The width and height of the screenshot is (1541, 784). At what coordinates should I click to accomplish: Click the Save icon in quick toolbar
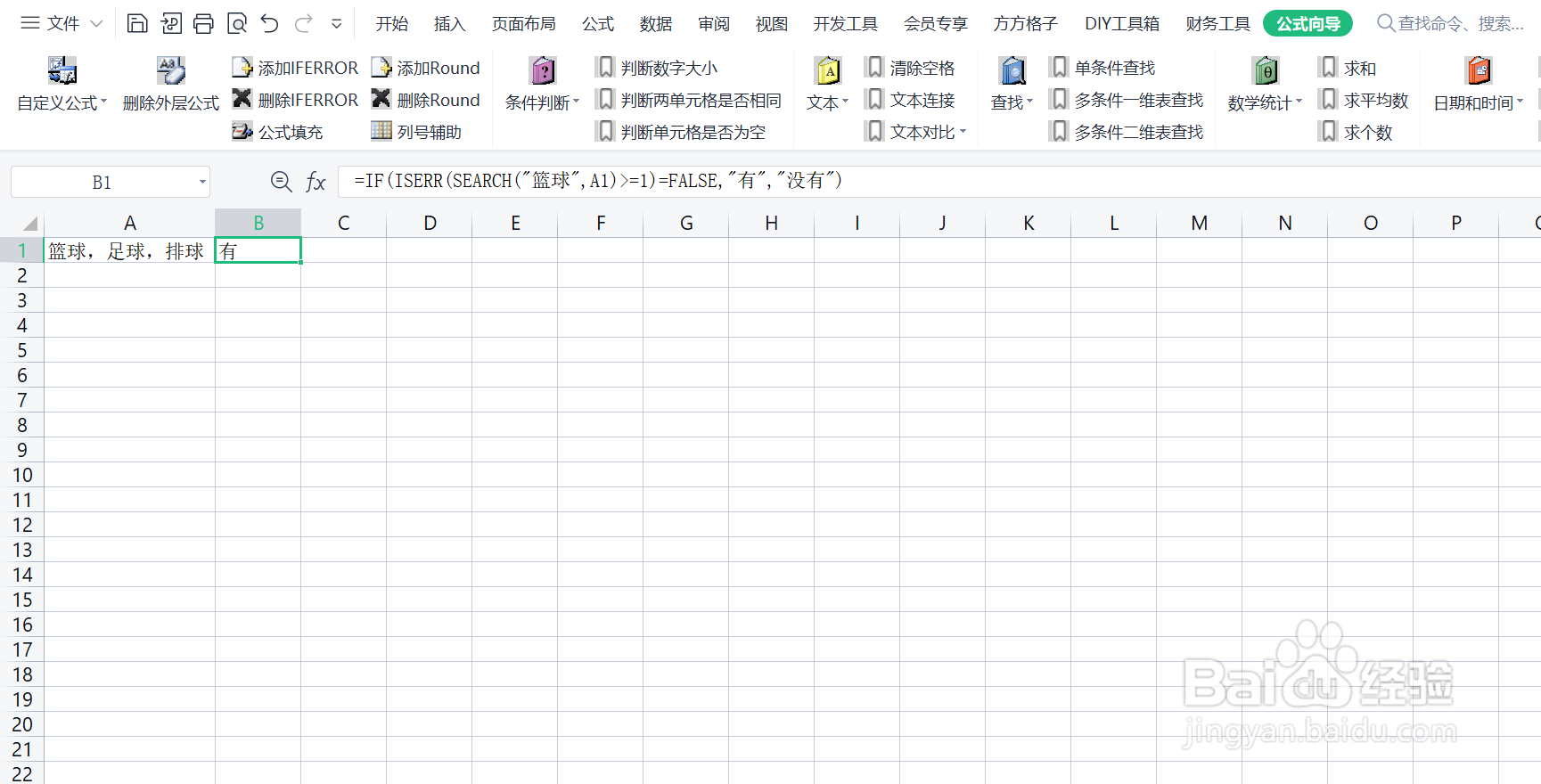[137, 24]
